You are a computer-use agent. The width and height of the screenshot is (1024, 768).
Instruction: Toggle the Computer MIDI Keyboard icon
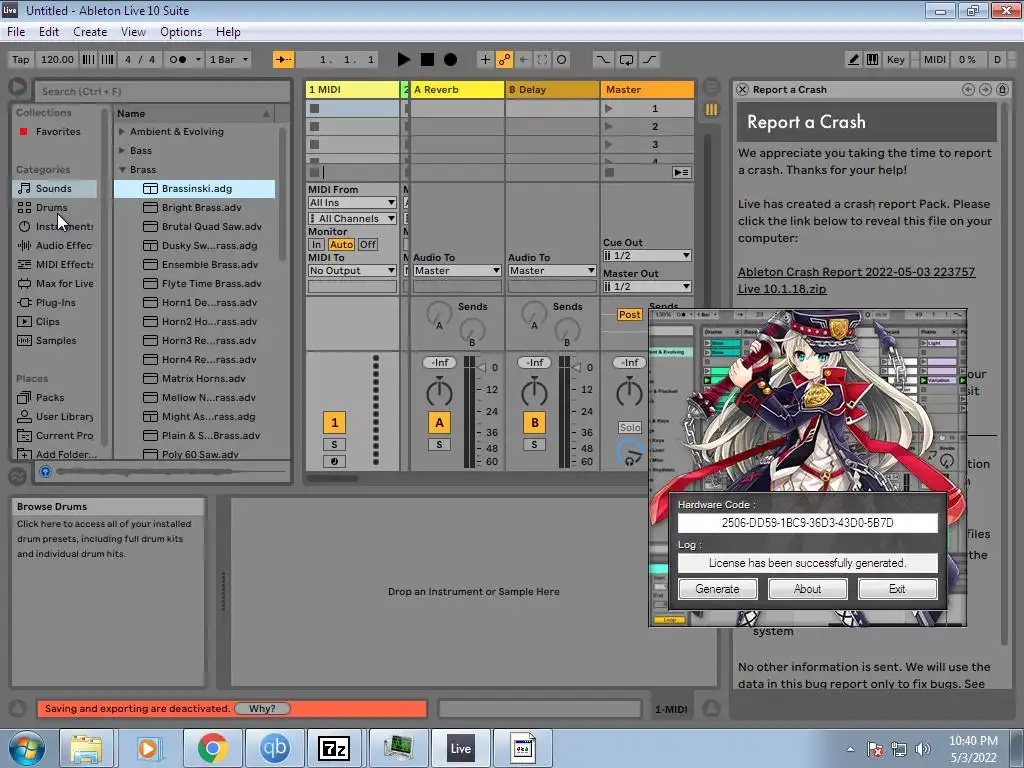click(x=872, y=59)
